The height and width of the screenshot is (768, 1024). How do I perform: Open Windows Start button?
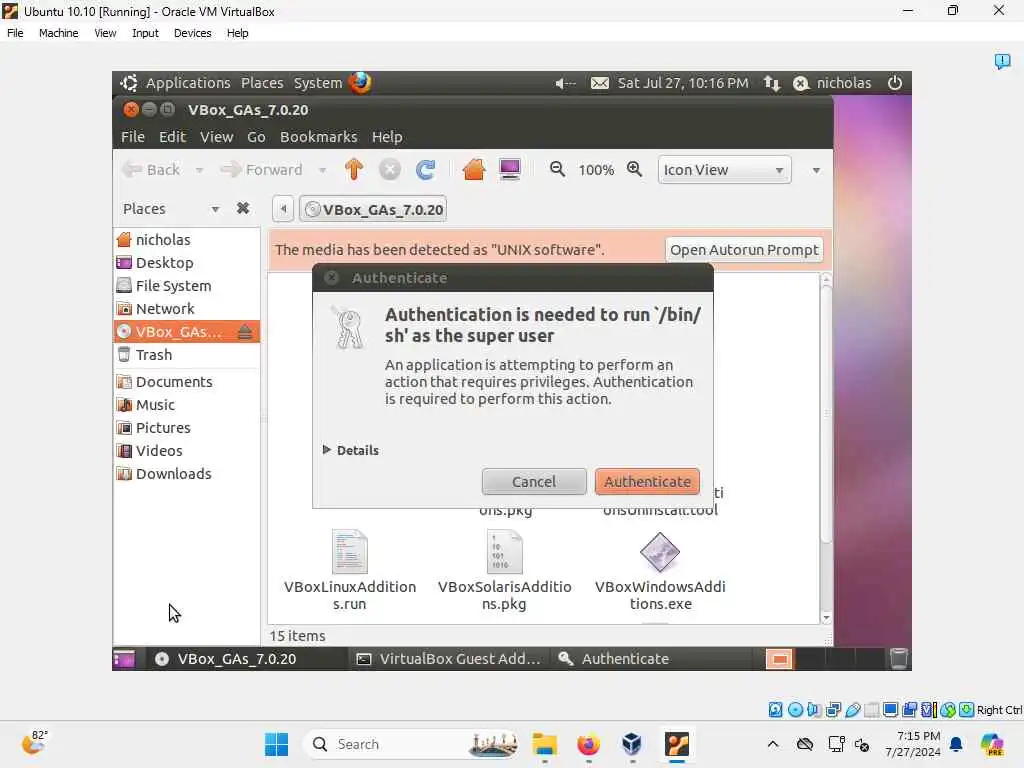tap(276, 744)
